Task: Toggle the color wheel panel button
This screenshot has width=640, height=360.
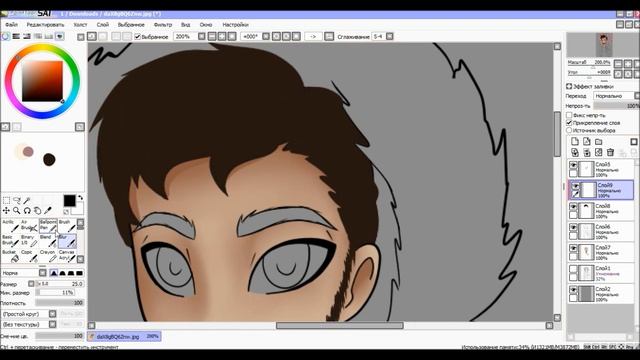Action: click(x=5, y=36)
